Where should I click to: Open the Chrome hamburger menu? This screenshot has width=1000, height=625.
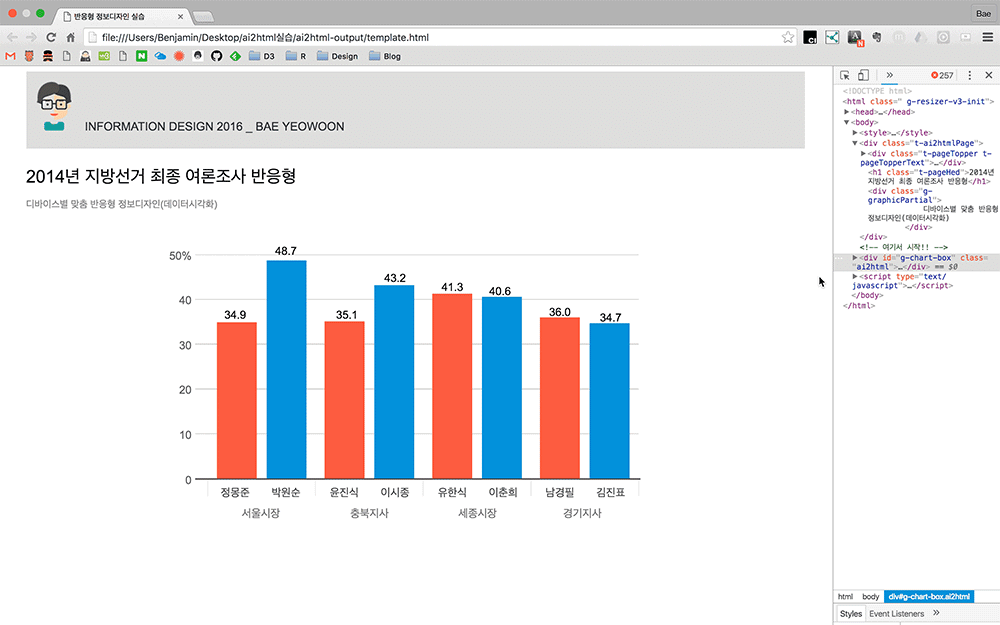pyautogui.click(x=987, y=38)
